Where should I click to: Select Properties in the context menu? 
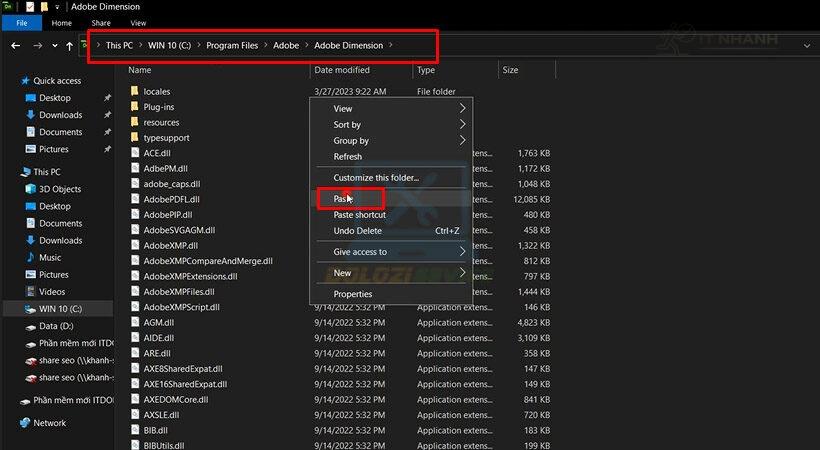[352, 294]
